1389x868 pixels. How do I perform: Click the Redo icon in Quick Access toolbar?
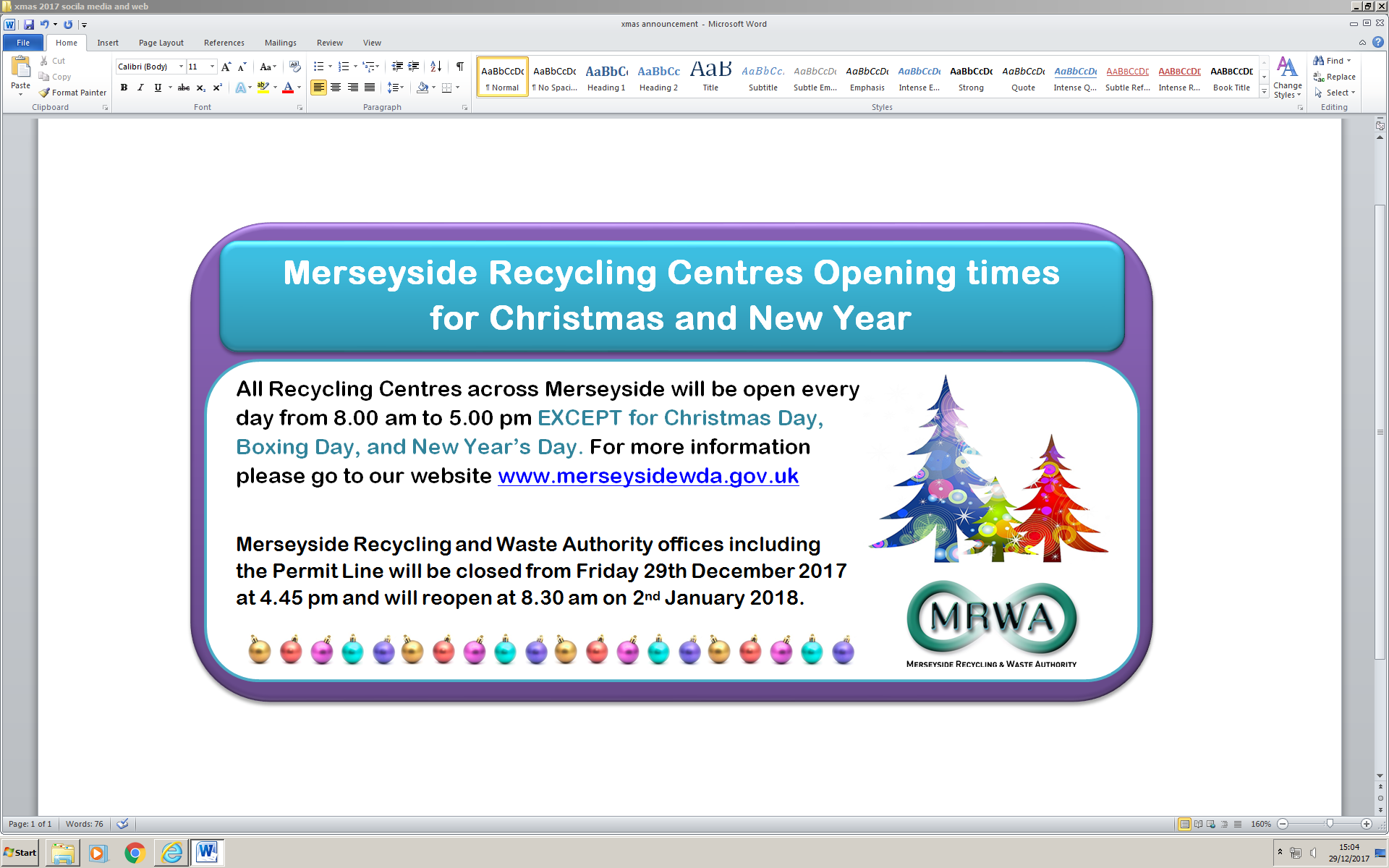[x=68, y=25]
